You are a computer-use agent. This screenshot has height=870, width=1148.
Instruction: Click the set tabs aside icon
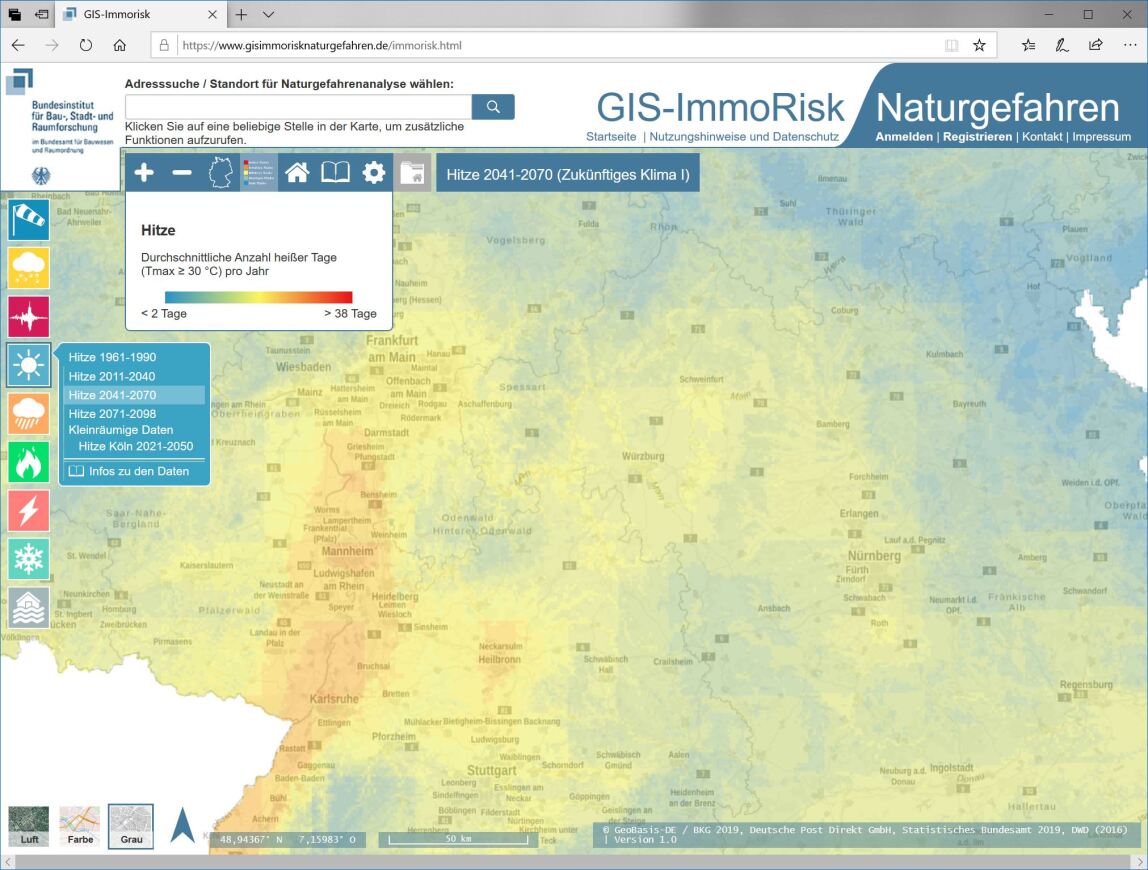tap(42, 15)
